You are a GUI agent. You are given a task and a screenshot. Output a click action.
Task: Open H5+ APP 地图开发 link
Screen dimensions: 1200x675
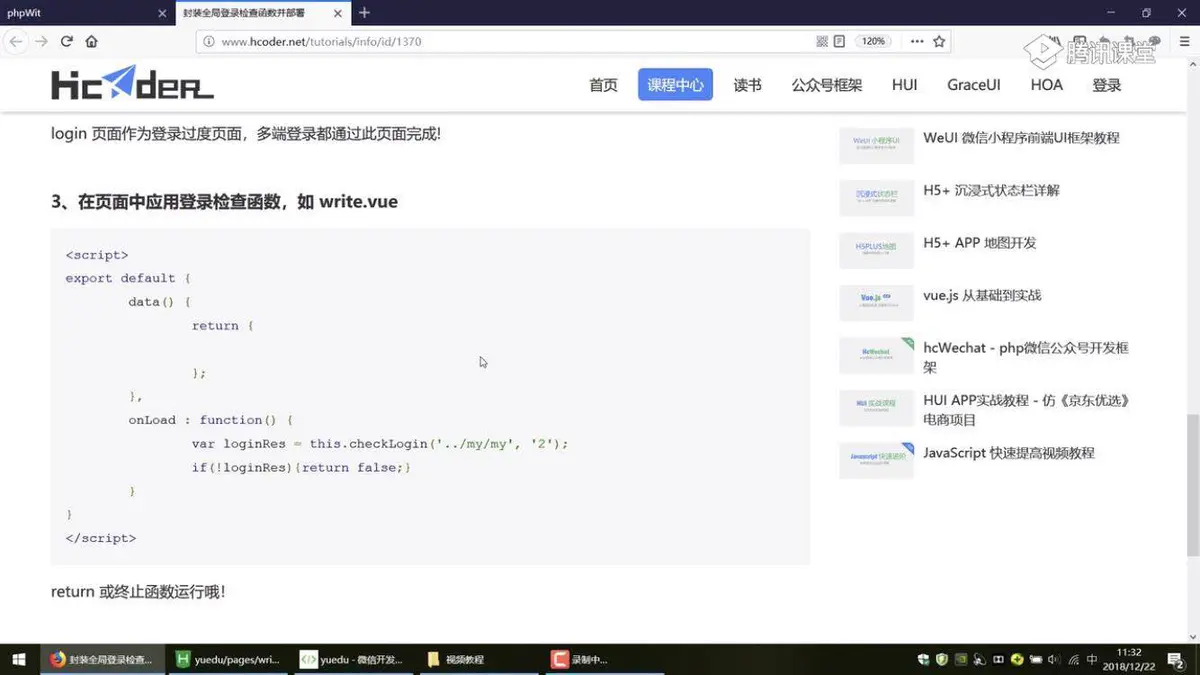tap(979, 243)
